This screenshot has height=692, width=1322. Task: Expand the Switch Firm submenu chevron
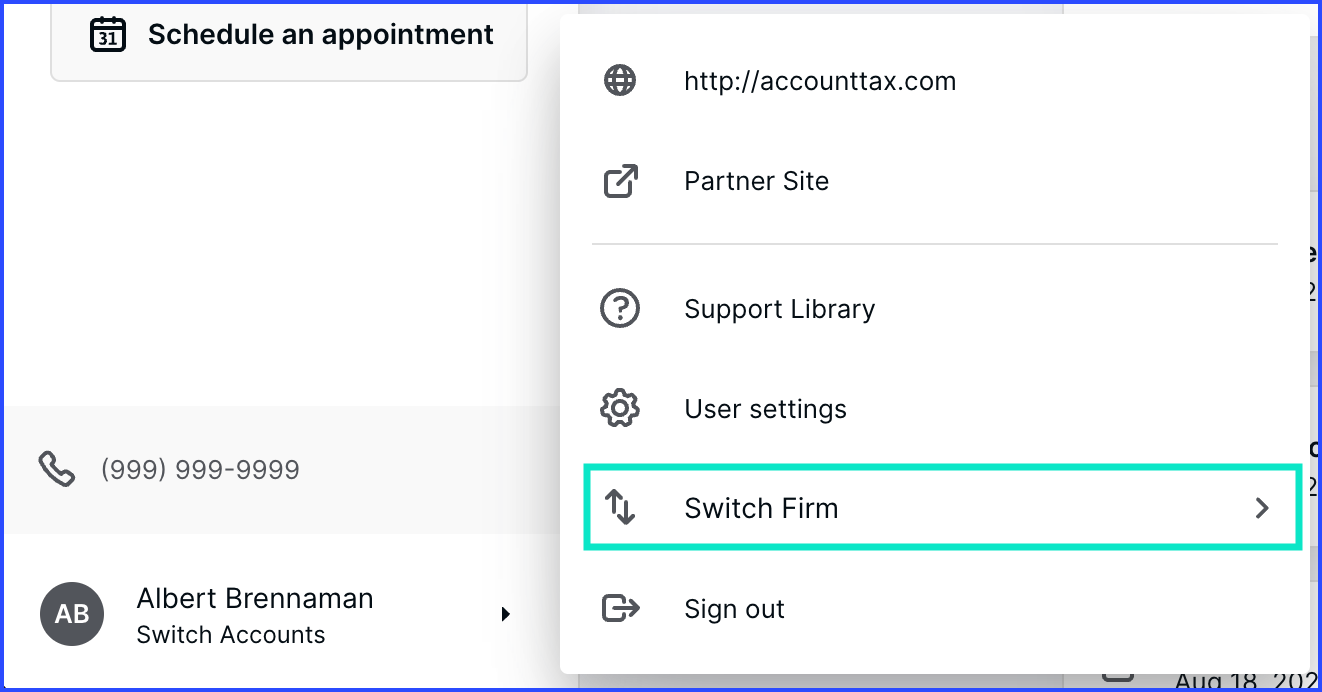coord(1262,508)
